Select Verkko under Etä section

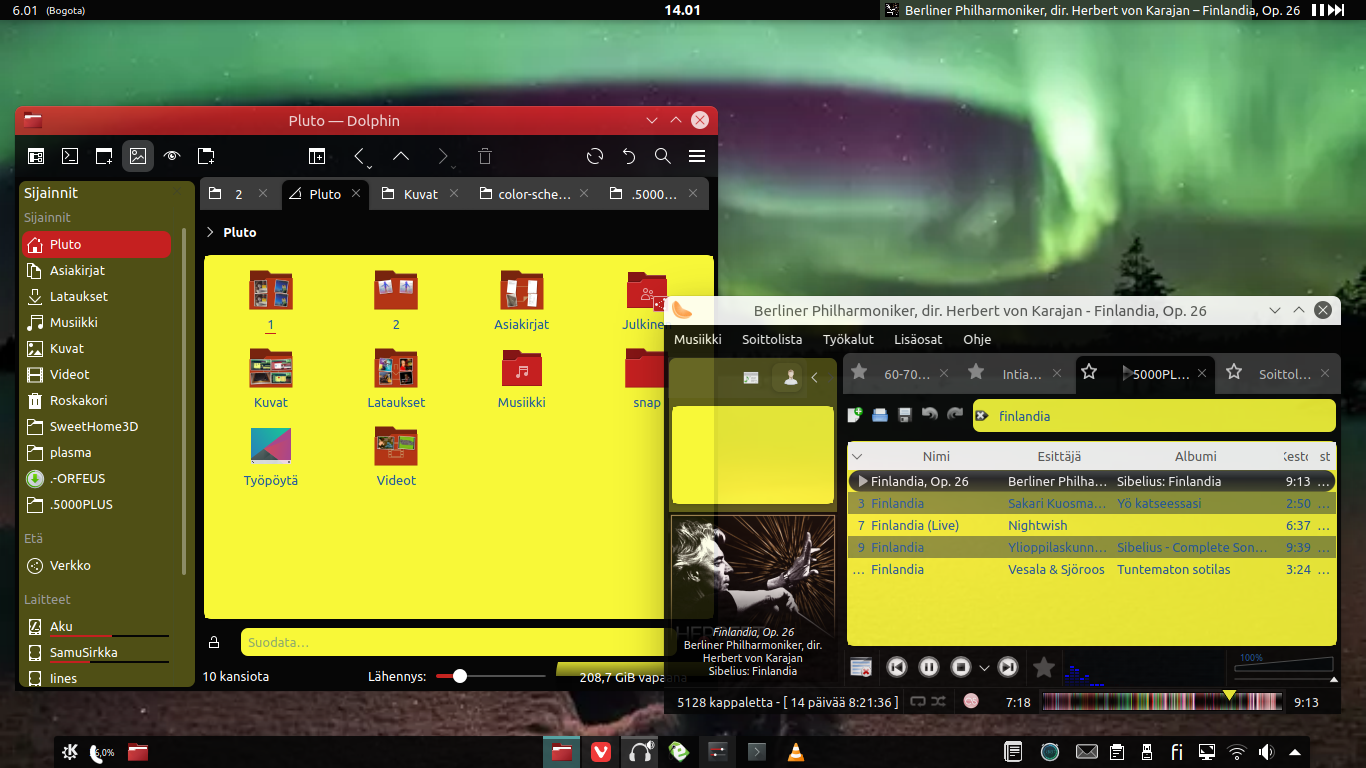(96, 565)
